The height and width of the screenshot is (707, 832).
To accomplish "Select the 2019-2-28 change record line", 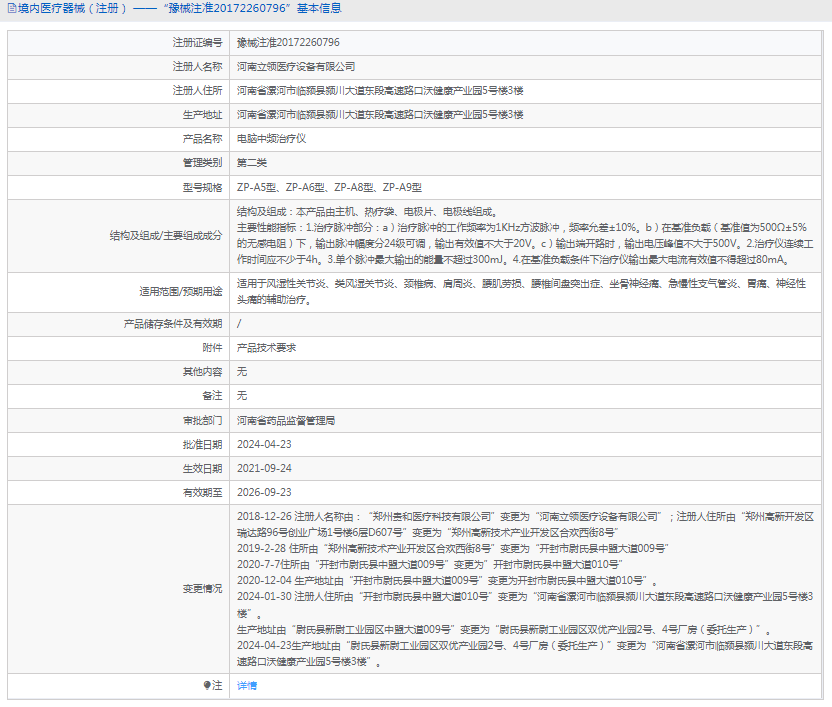I will click(453, 548).
